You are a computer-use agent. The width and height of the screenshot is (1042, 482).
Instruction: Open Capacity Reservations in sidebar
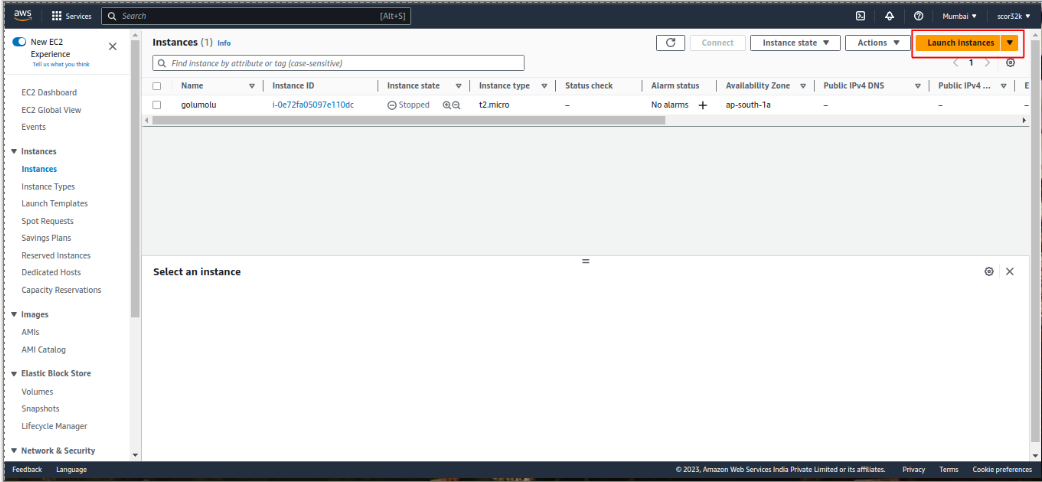tap(61, 290)
